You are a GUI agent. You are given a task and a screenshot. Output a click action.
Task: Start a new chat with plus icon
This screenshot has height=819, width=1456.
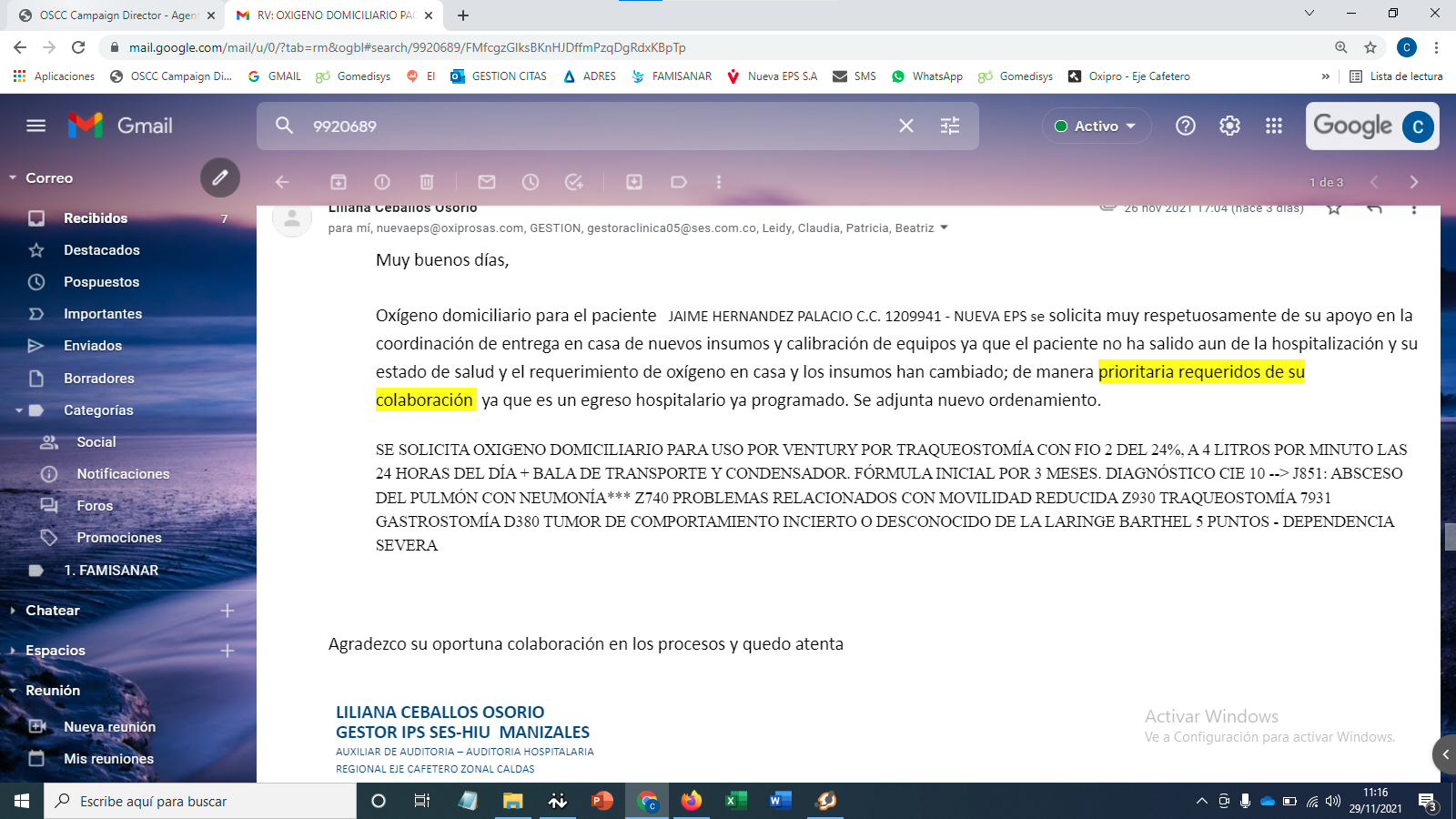click(x=227, y=611)
